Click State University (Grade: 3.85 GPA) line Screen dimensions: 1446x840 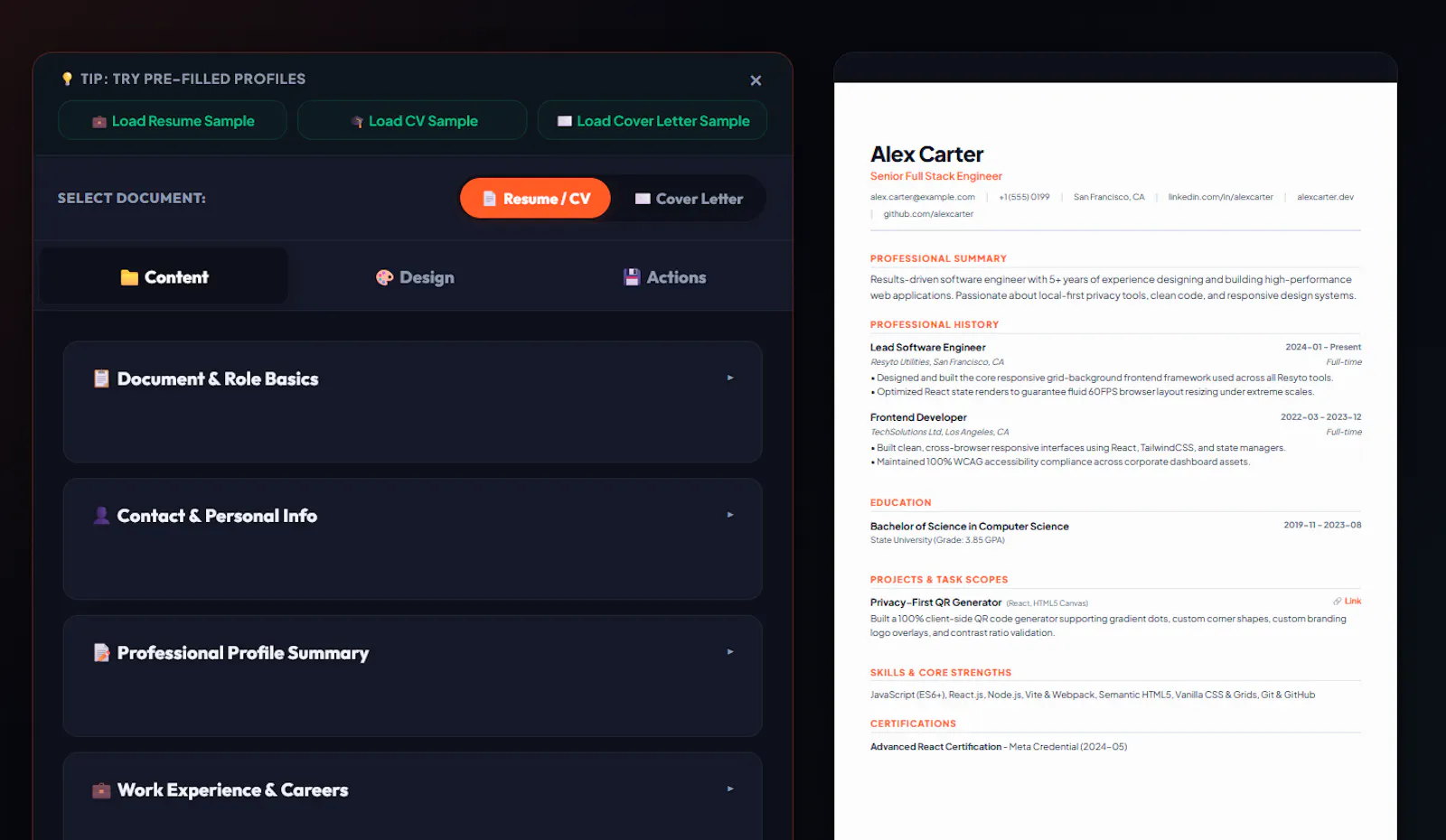[937, 540]
